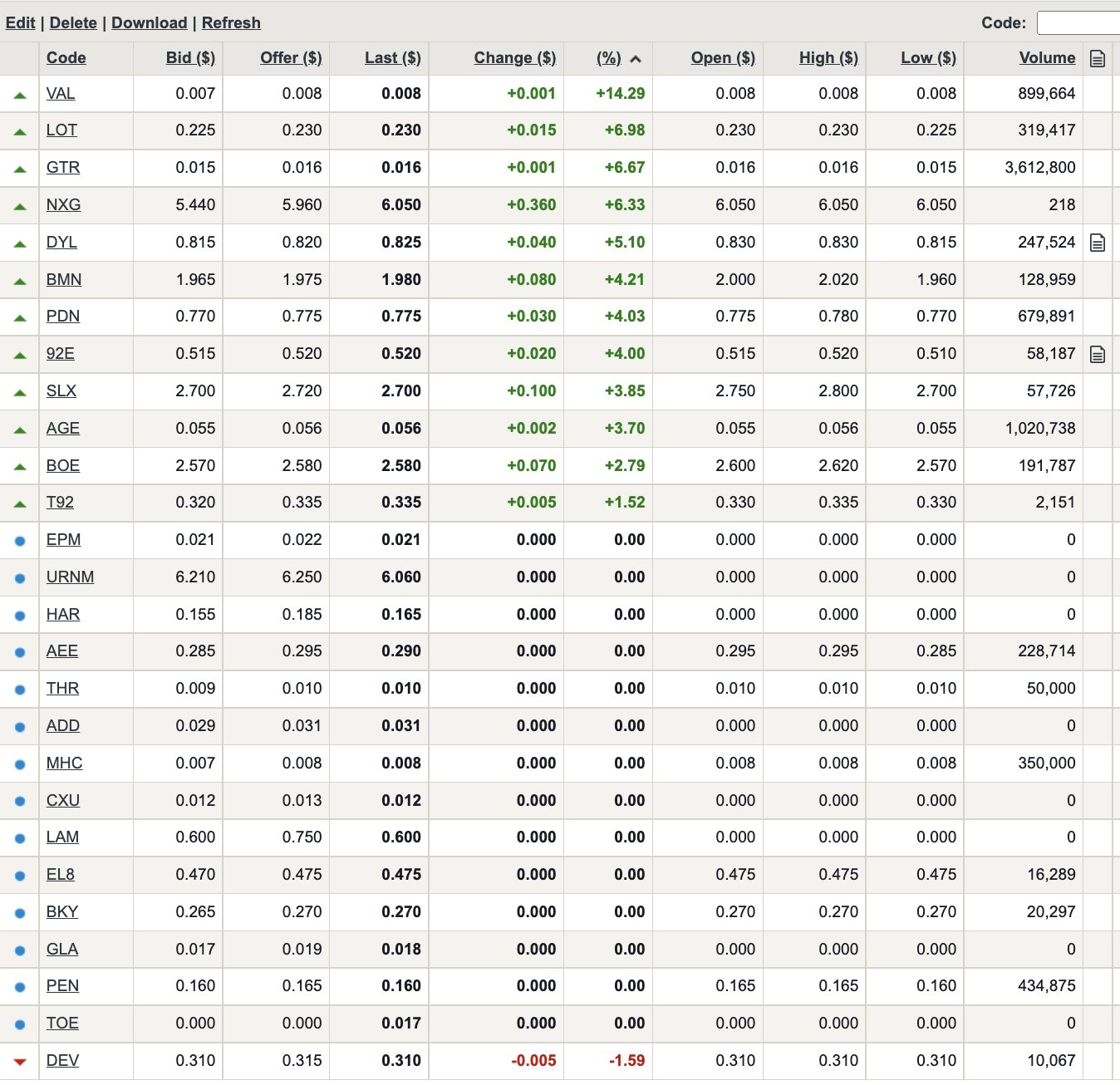Screen dimensions: 1120x1085
Task: Click the blue dot indicator beside URNM
Action: coord(19,577)
